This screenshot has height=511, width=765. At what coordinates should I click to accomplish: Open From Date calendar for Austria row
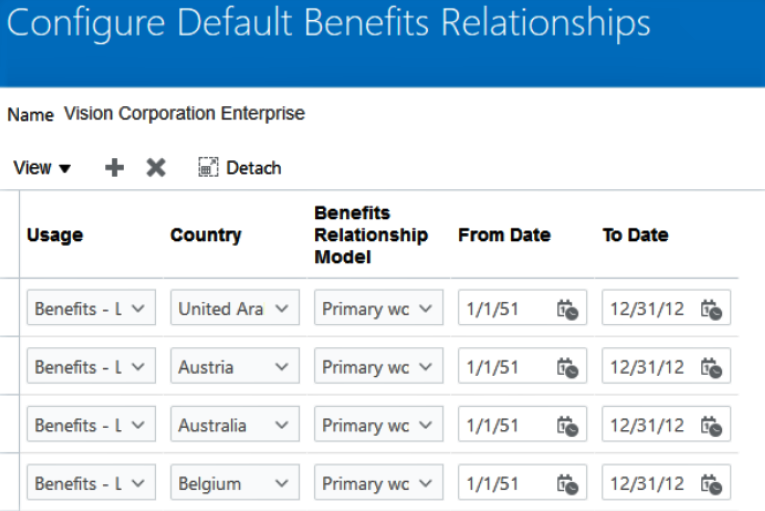pyautogui.click(x=567, y=368)
